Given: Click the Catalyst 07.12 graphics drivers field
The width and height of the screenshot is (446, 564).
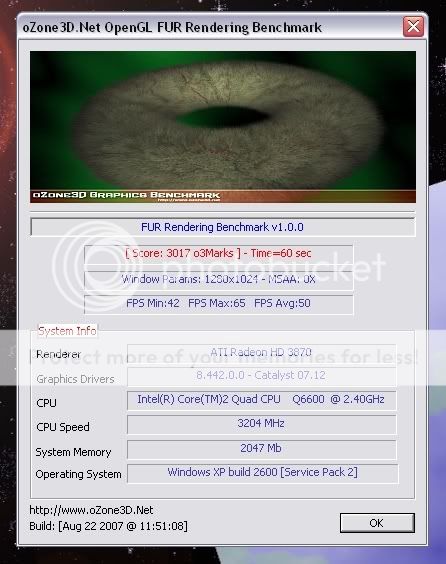Looking at the screenshot, I should point(261,376).
